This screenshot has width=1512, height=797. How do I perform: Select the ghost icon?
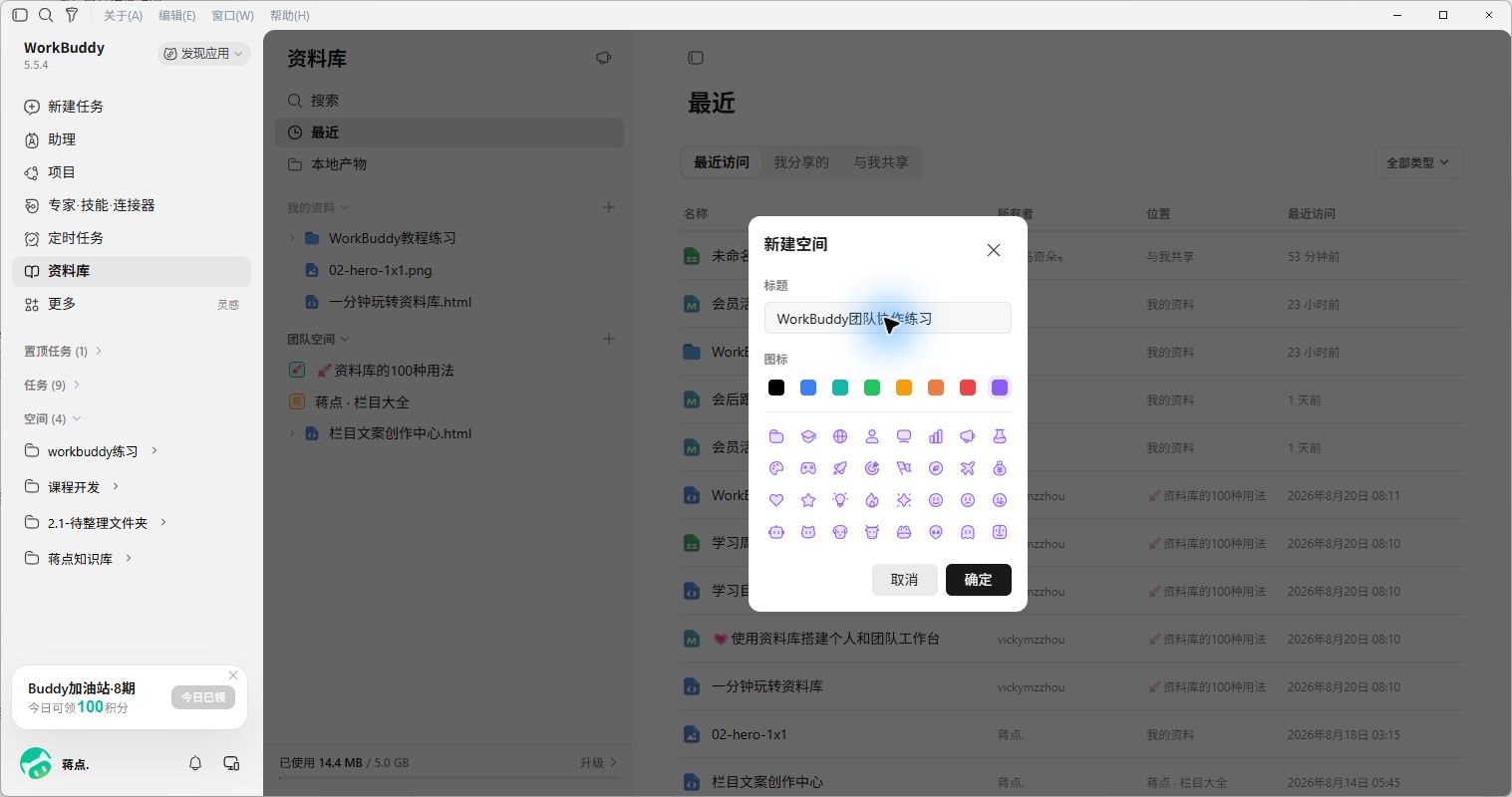968,532
